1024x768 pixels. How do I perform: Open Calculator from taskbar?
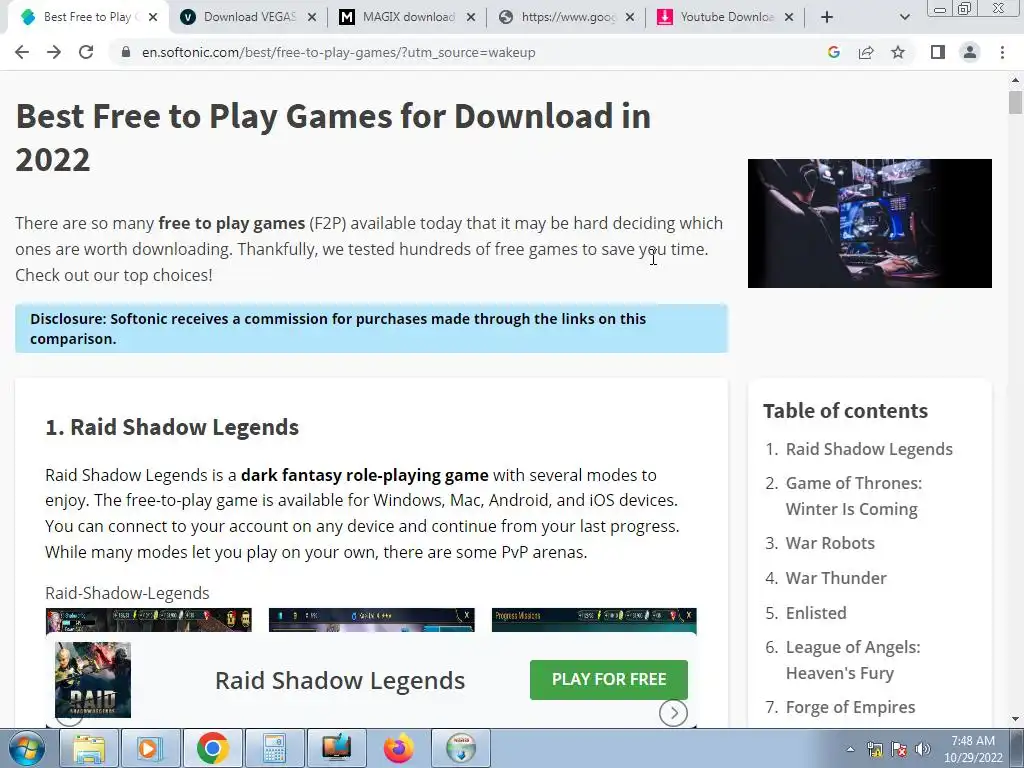274,748
